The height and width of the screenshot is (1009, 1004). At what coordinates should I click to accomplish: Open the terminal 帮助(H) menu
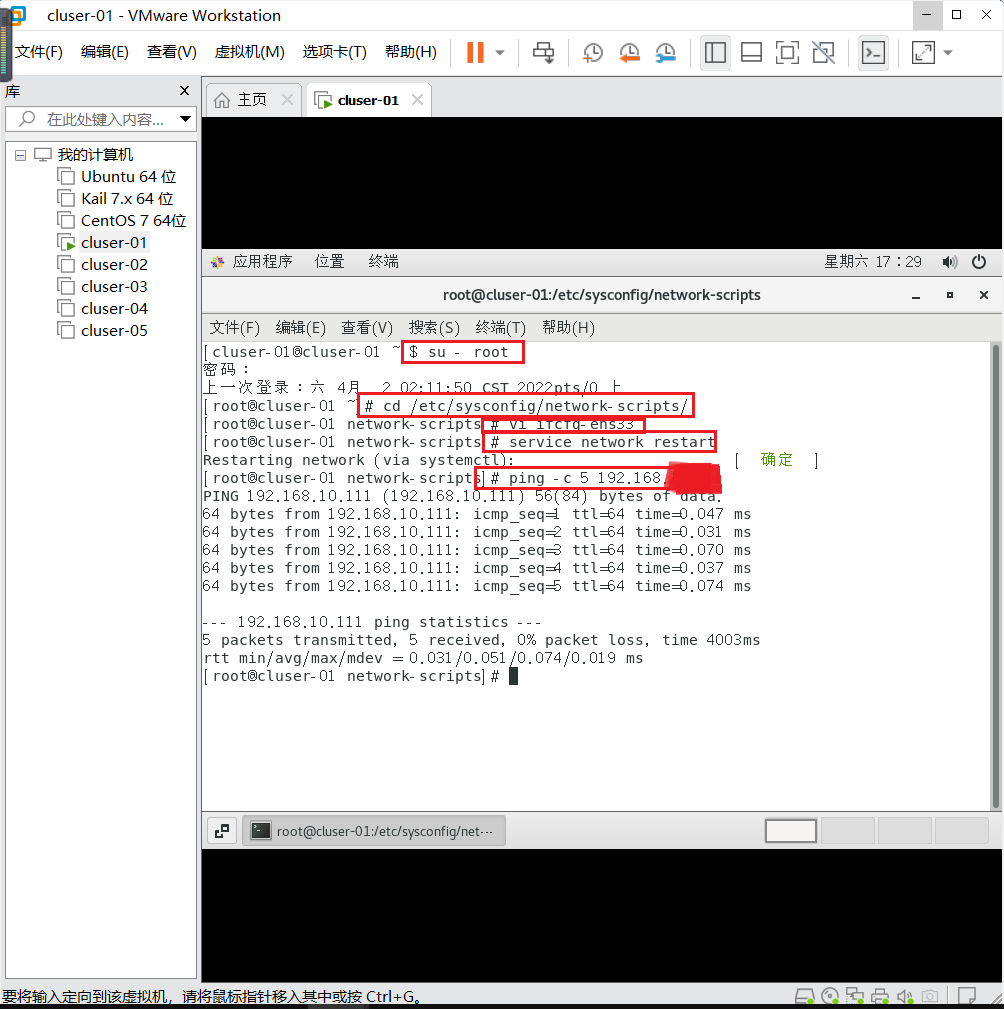click(x=568, y=328)
